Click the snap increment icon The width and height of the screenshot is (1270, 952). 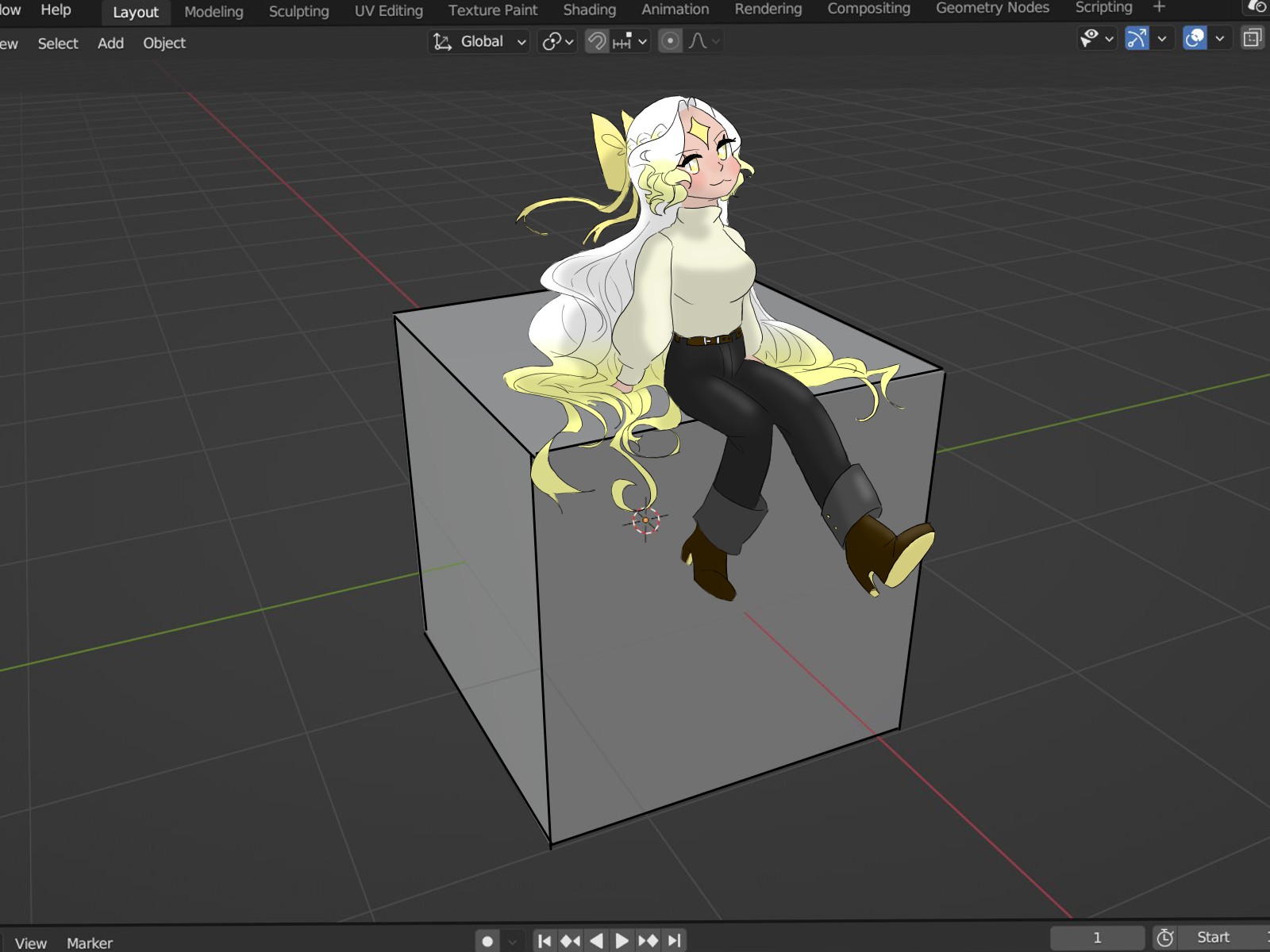point(623,41)
